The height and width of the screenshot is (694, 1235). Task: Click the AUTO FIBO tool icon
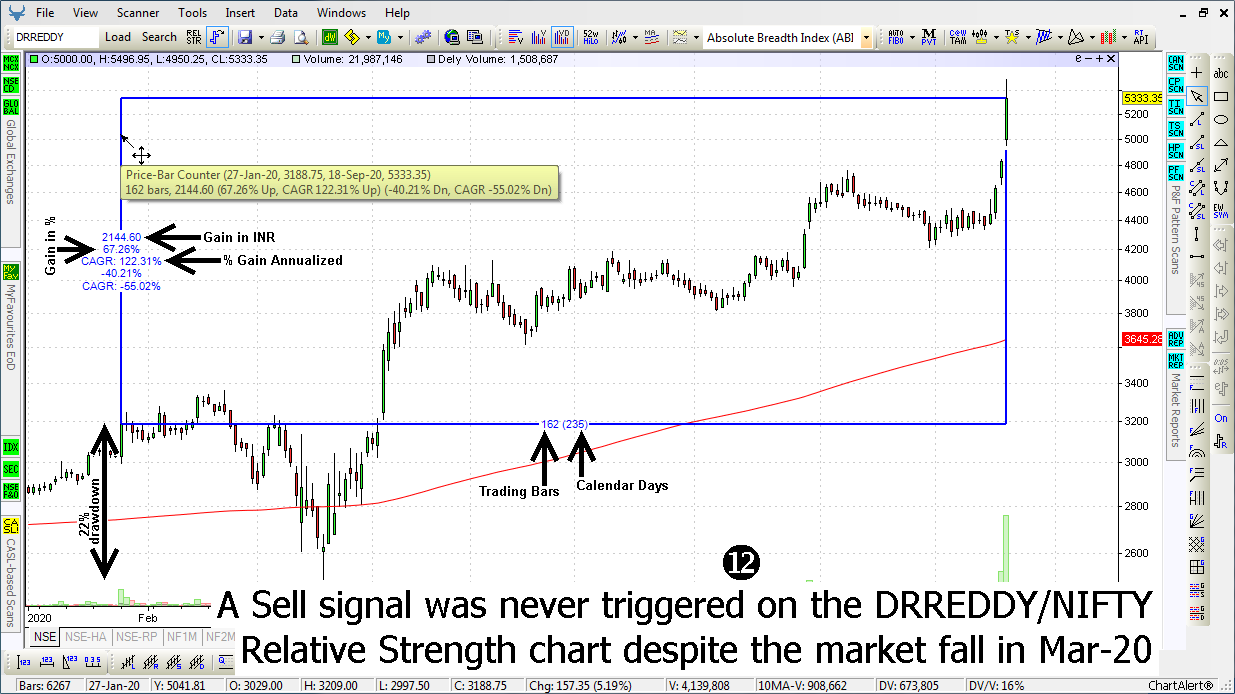coord(895,37)
